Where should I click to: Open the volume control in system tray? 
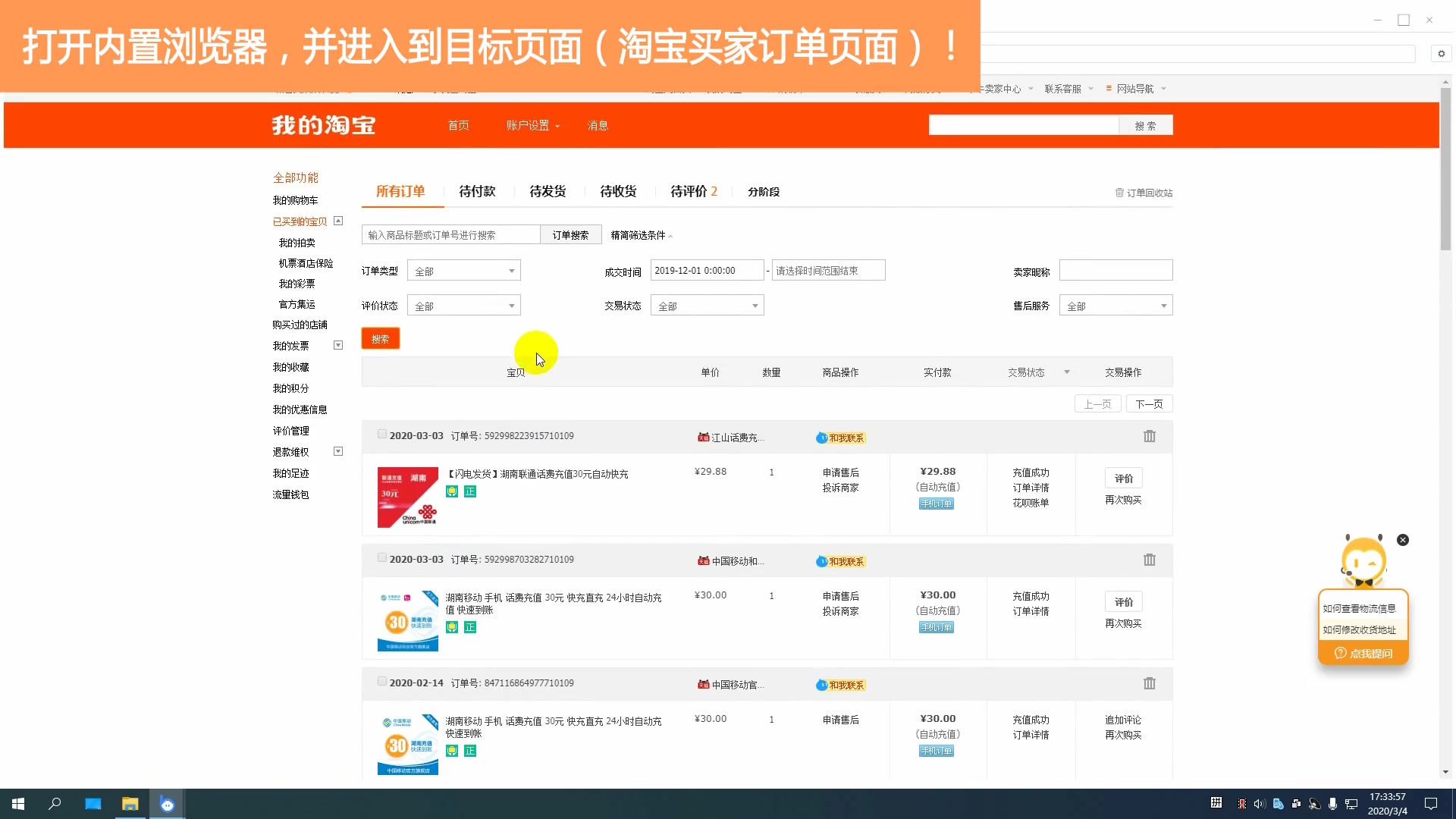1260,804
